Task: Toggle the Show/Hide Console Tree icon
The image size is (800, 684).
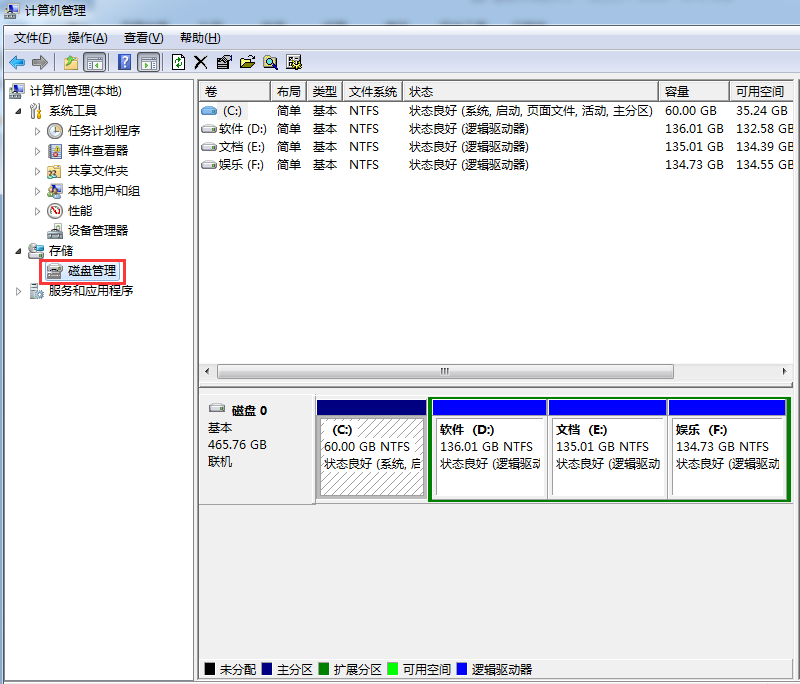Action: [95, 62]
